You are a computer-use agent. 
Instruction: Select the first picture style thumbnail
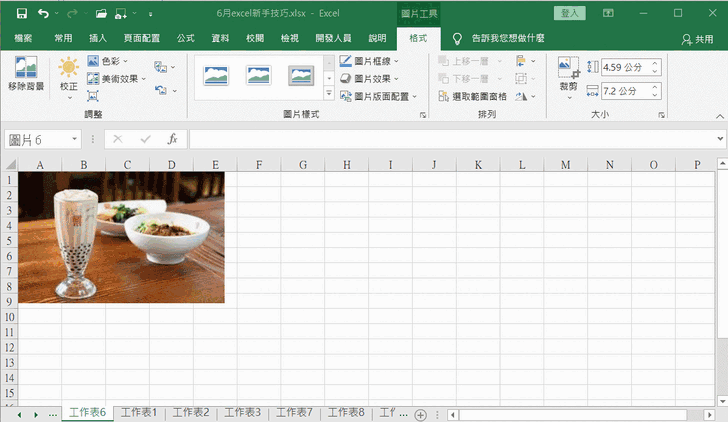click(x=217, y=75)
